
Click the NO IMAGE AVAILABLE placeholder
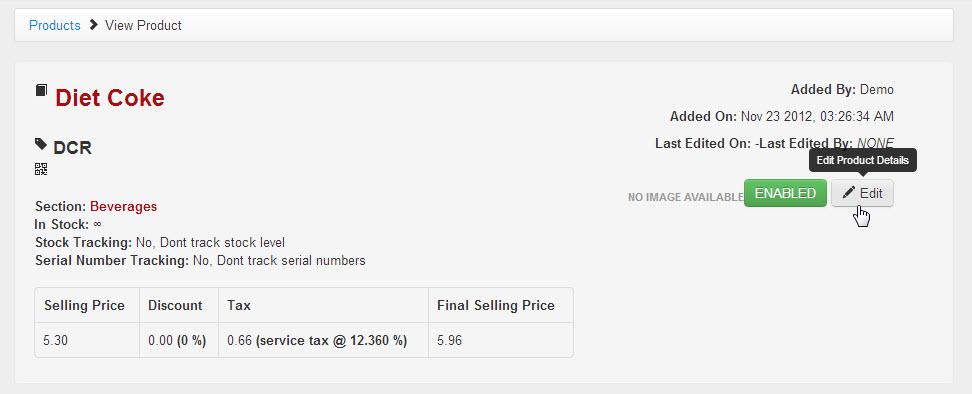686,198
